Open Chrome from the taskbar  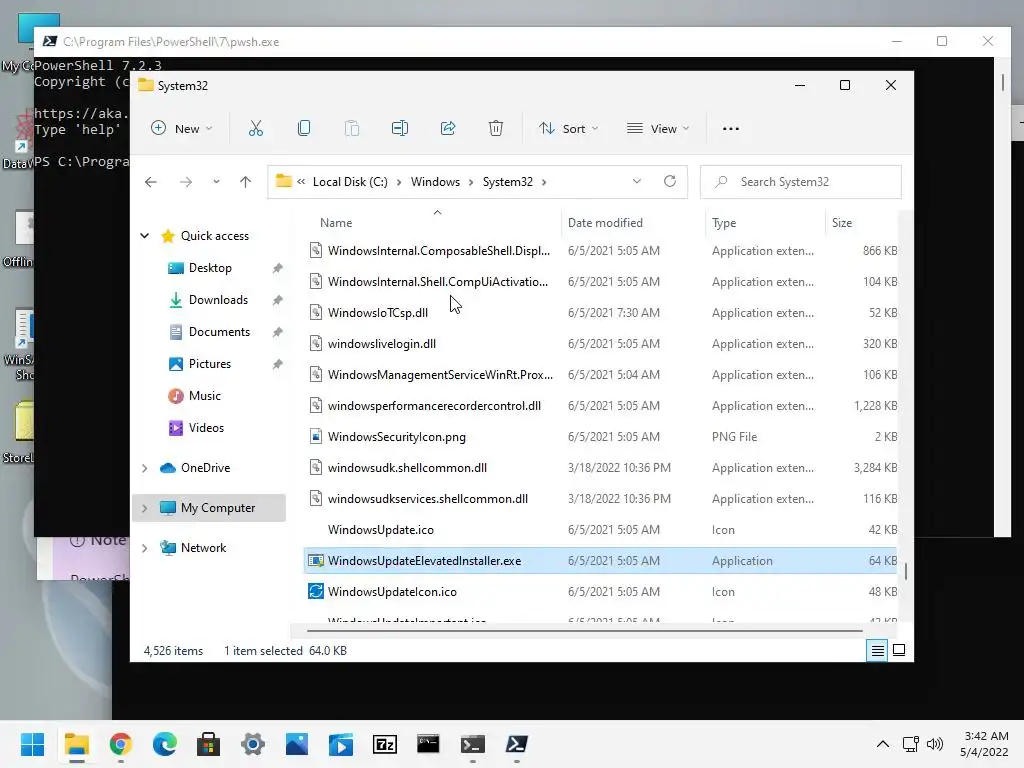pos(121,744)
